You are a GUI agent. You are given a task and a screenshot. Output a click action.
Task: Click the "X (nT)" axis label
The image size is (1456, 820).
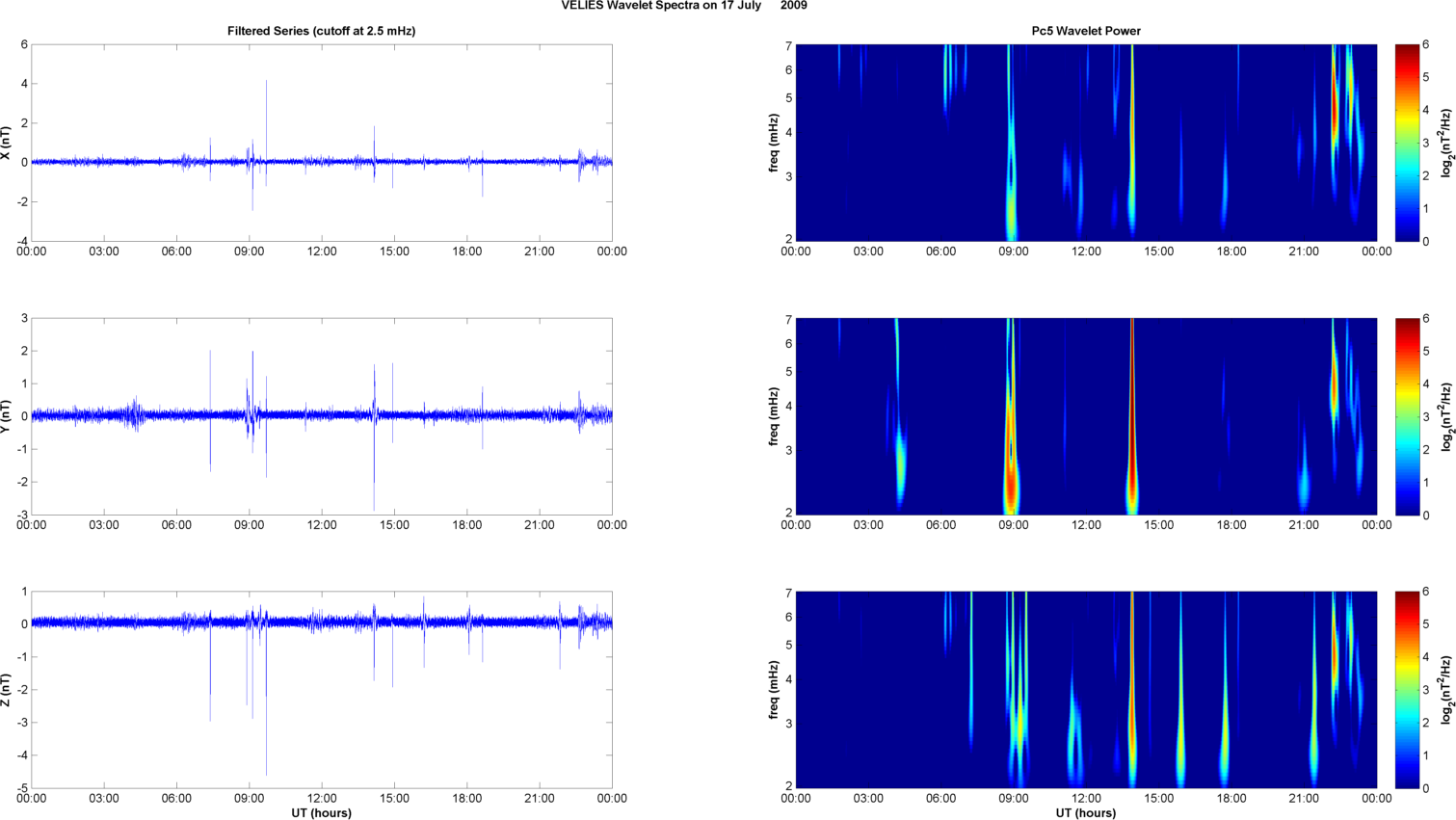pos(7,143)
